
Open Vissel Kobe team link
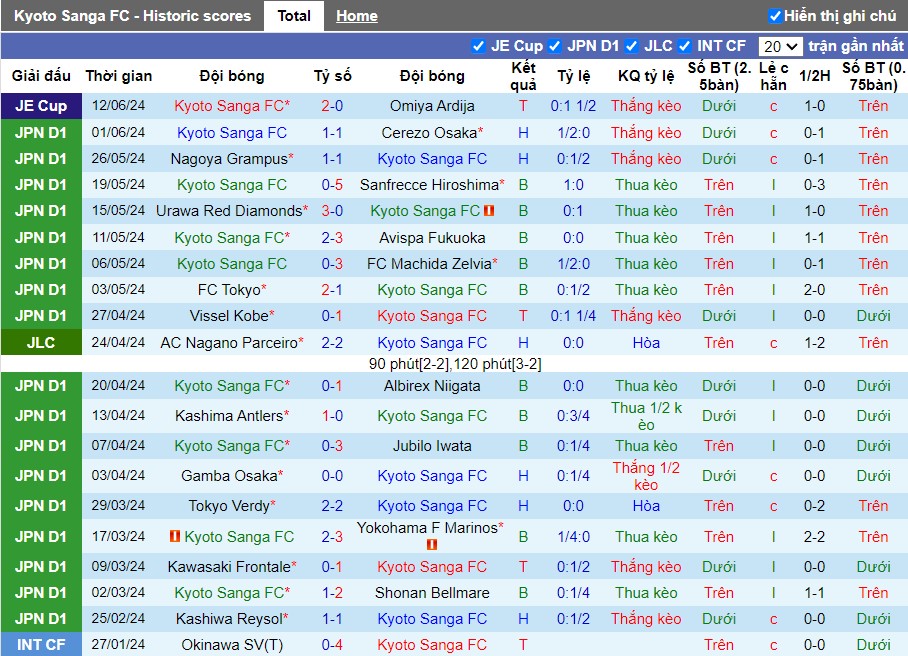click(229, 316)
